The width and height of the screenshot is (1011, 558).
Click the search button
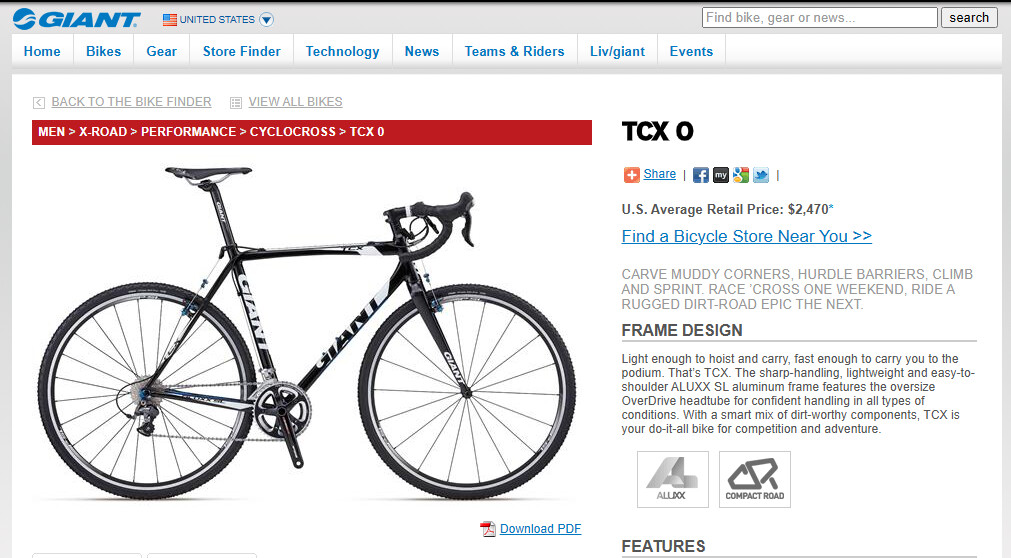coord(968,17)
